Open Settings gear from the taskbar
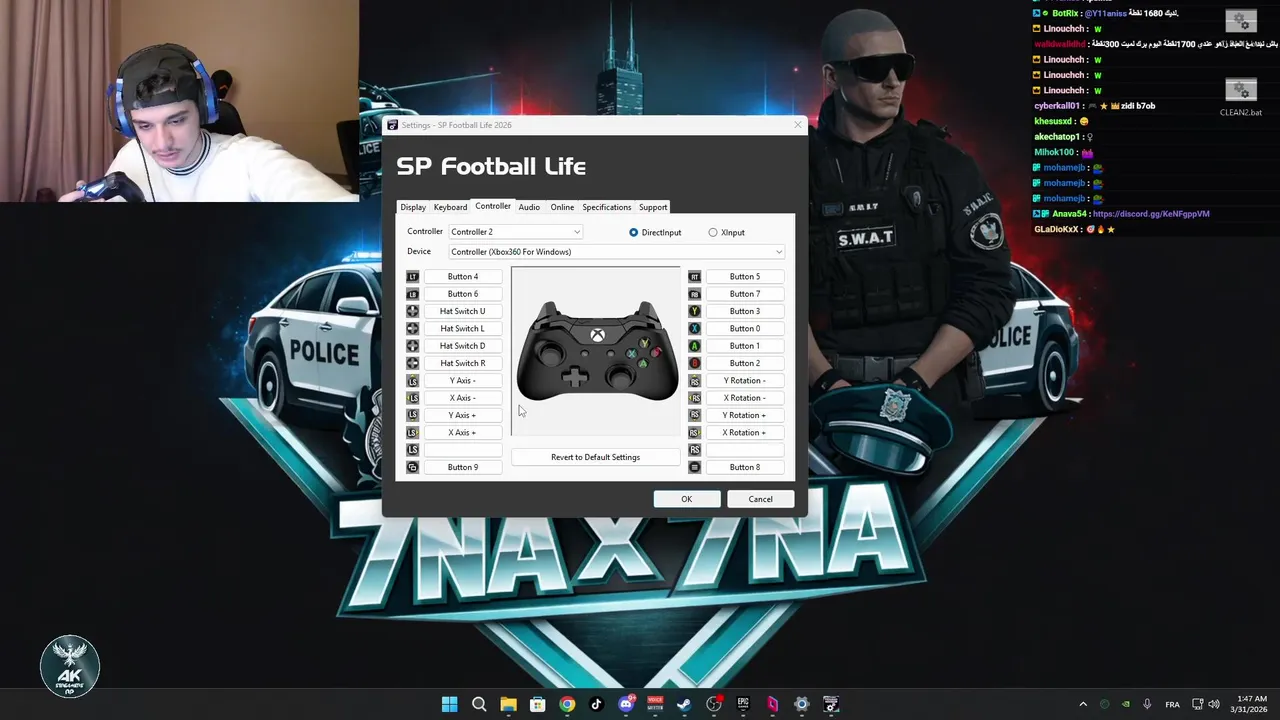1280x720 pixels. (x=801, y=704)
